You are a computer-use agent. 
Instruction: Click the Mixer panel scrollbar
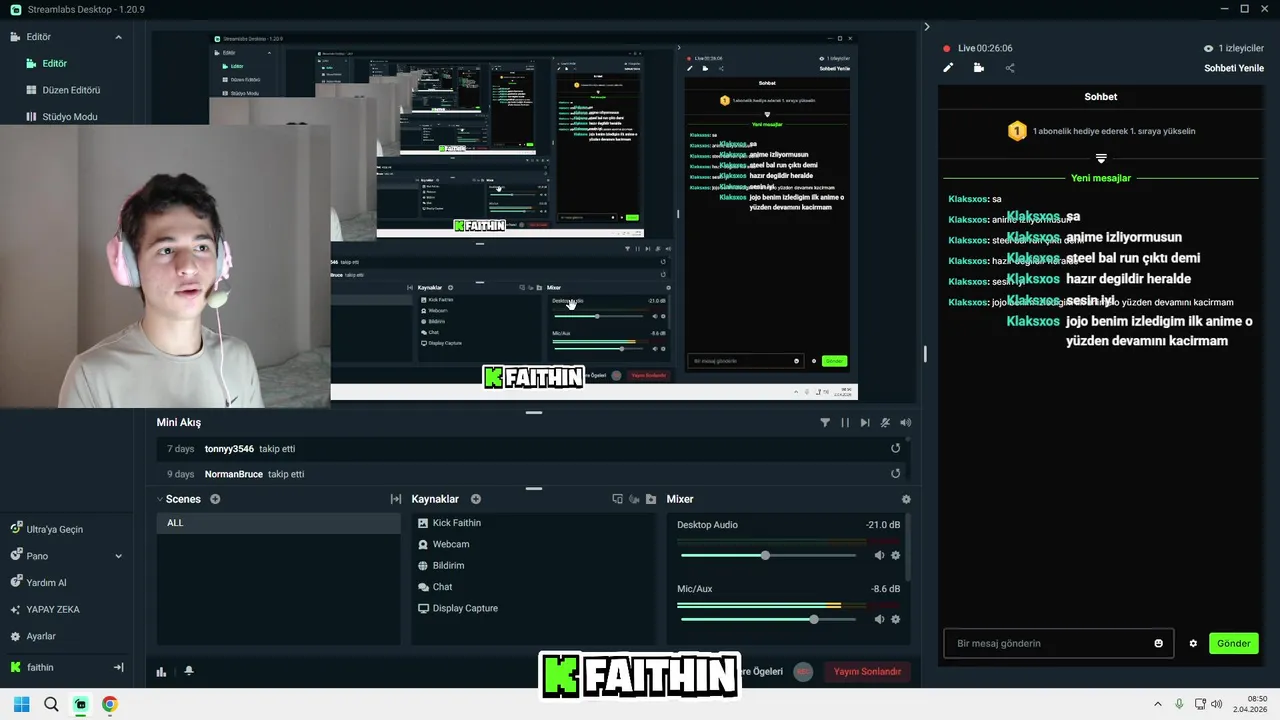click(x=908, y=548)
